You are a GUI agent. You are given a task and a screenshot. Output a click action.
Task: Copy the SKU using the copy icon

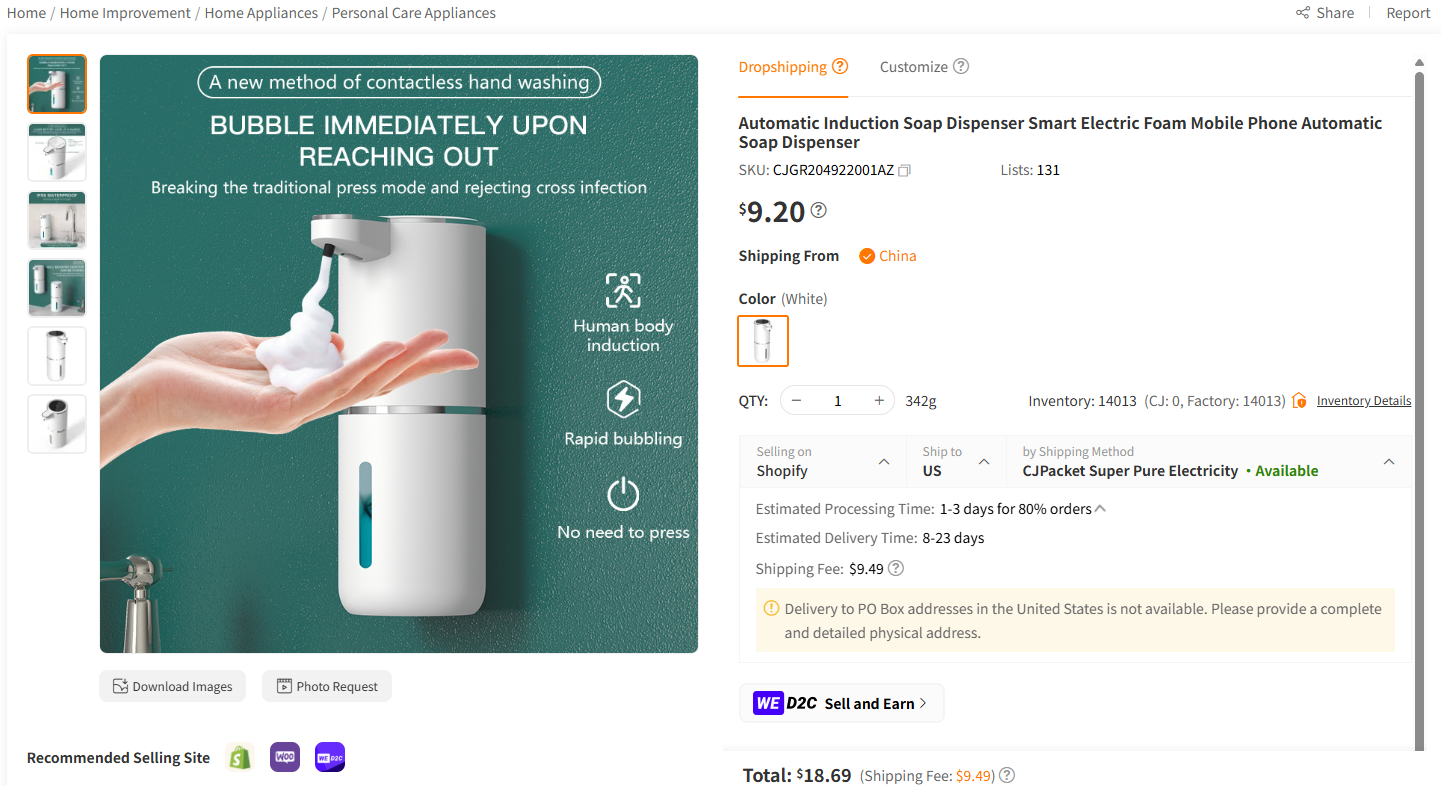point(903,170)
